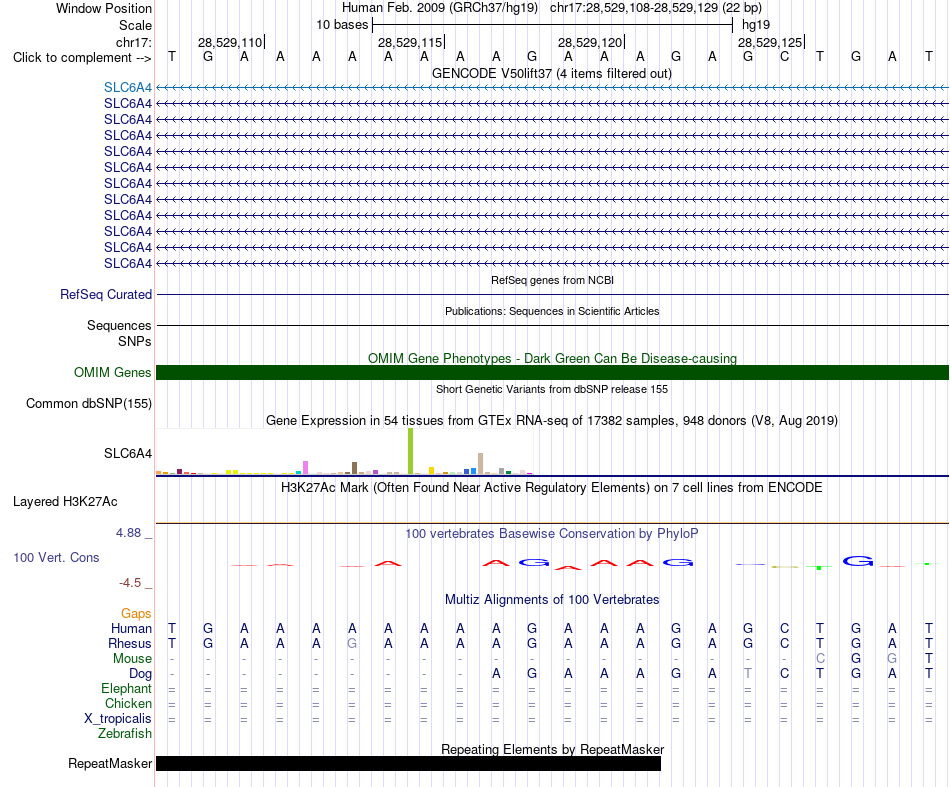Click the chr17:28,529,108-28,529,129 (22 bp) position text
The height and width of the screenshot is (787, 950).
(656, 8)
